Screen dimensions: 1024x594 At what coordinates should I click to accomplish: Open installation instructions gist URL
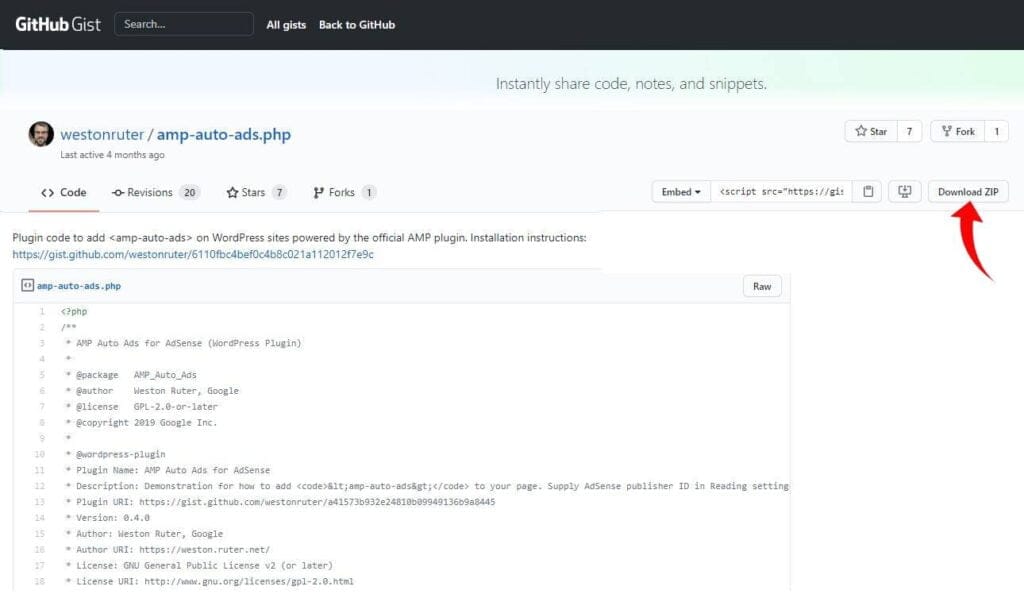pyautogui.click(x=193, y=255)
